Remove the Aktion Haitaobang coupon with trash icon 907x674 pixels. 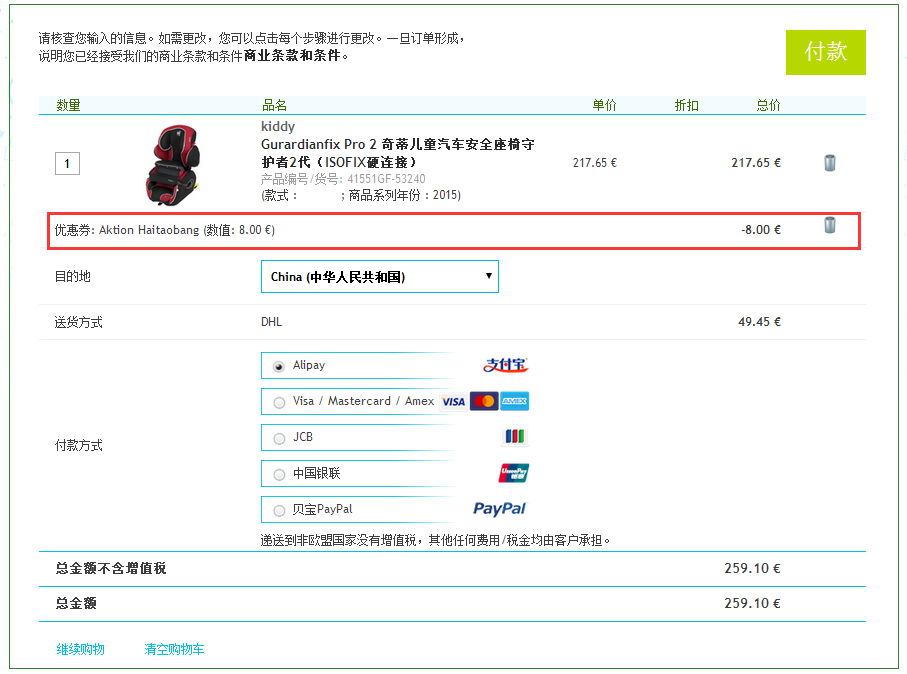click(x=829, y=224)
